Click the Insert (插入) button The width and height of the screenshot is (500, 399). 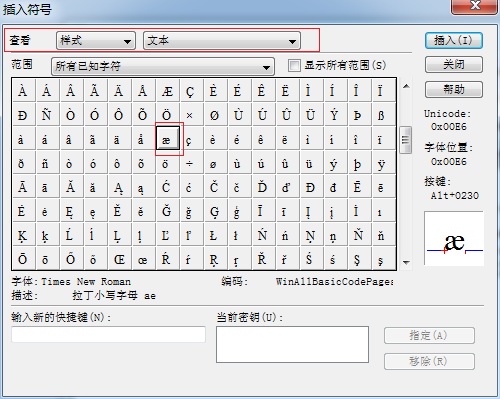click(454, 41)
